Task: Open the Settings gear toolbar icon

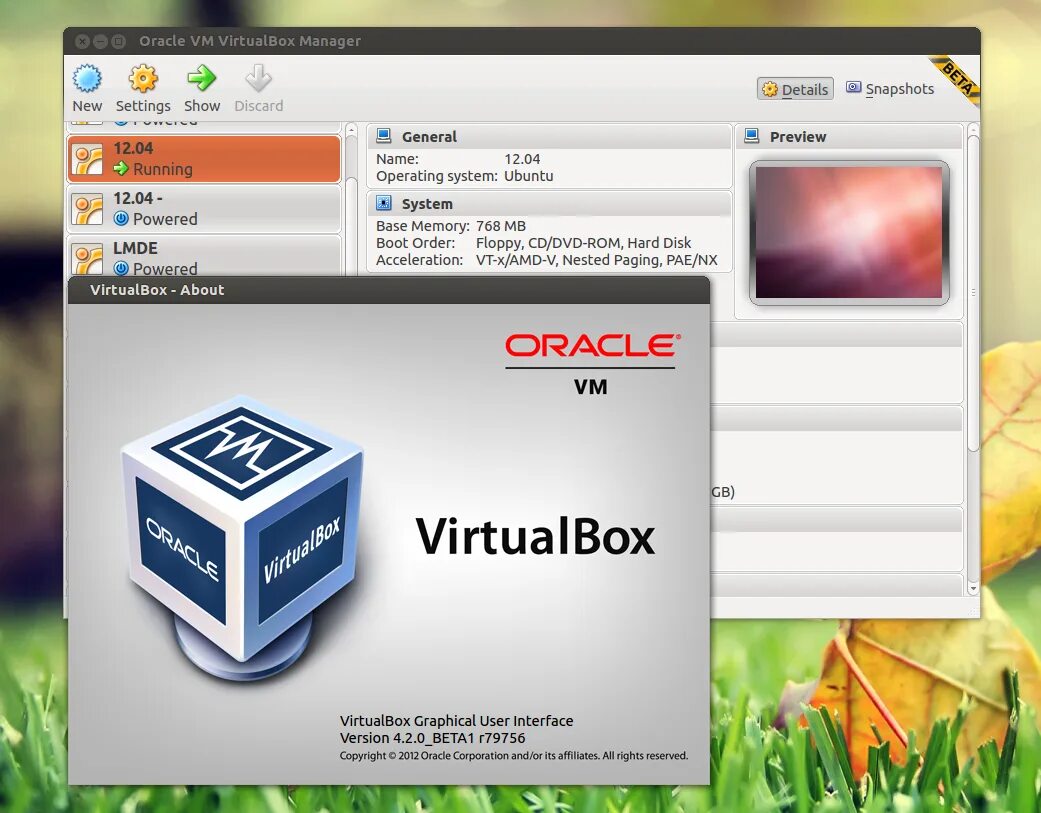Action: click(143, 78)
